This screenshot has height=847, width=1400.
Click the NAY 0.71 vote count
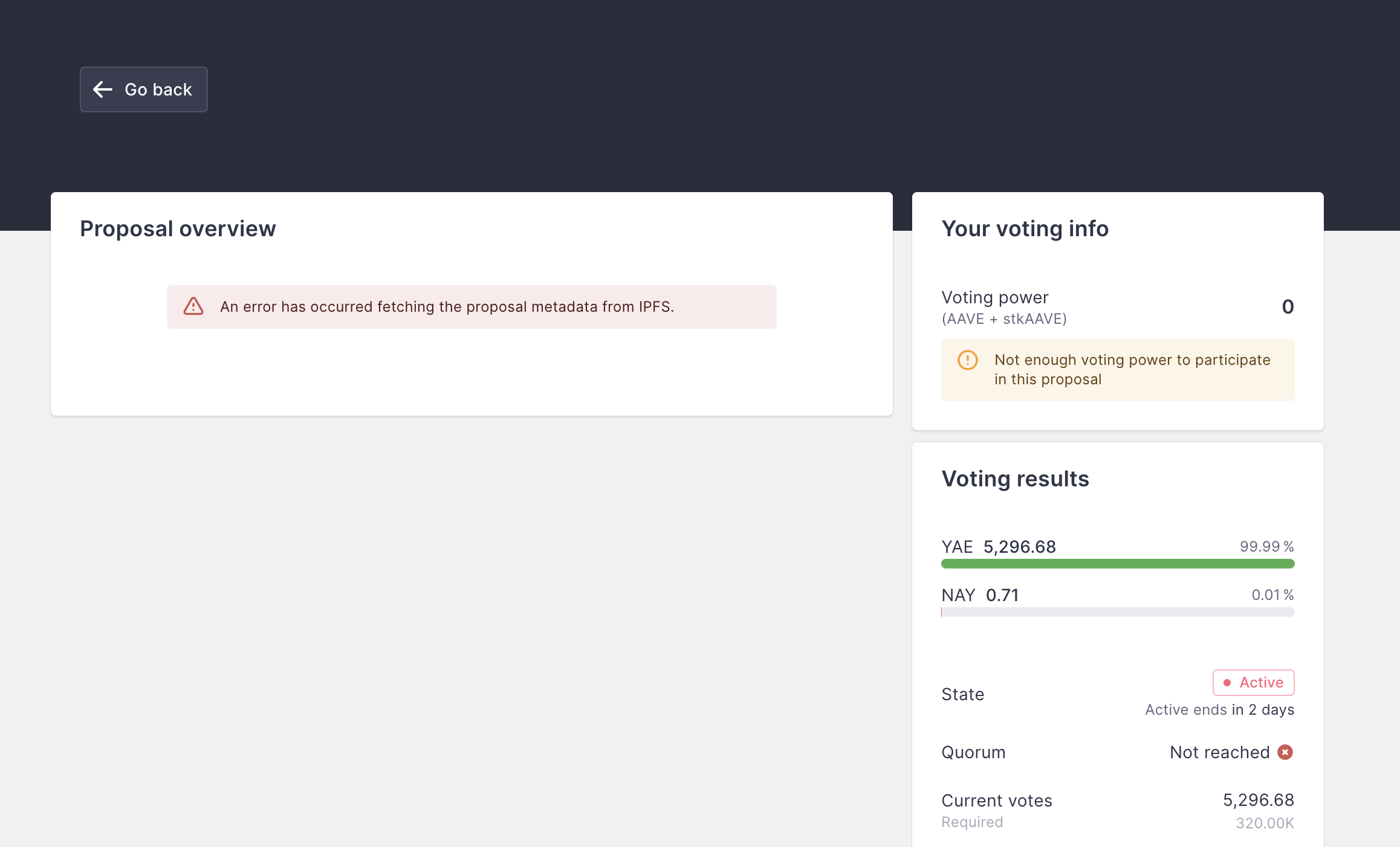(x=1002, y=595)
